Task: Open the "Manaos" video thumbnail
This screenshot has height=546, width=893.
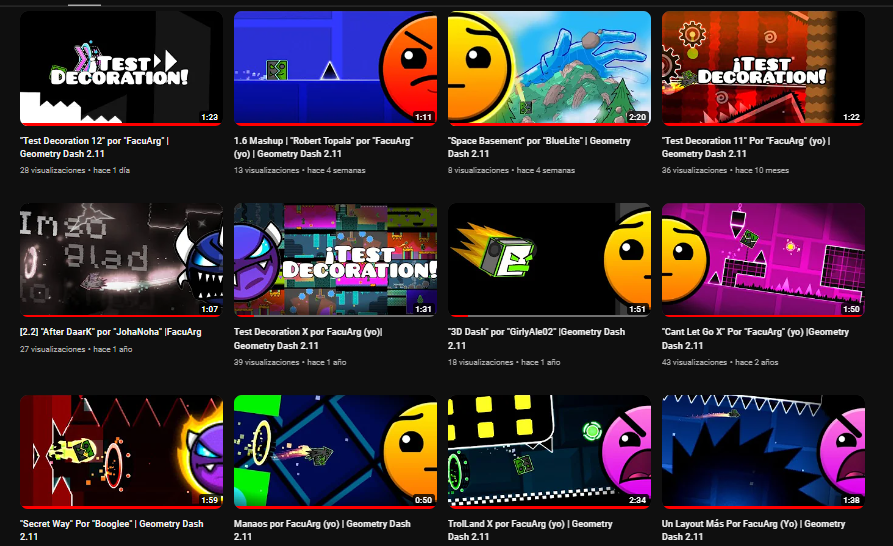Action: coord(335,451)
